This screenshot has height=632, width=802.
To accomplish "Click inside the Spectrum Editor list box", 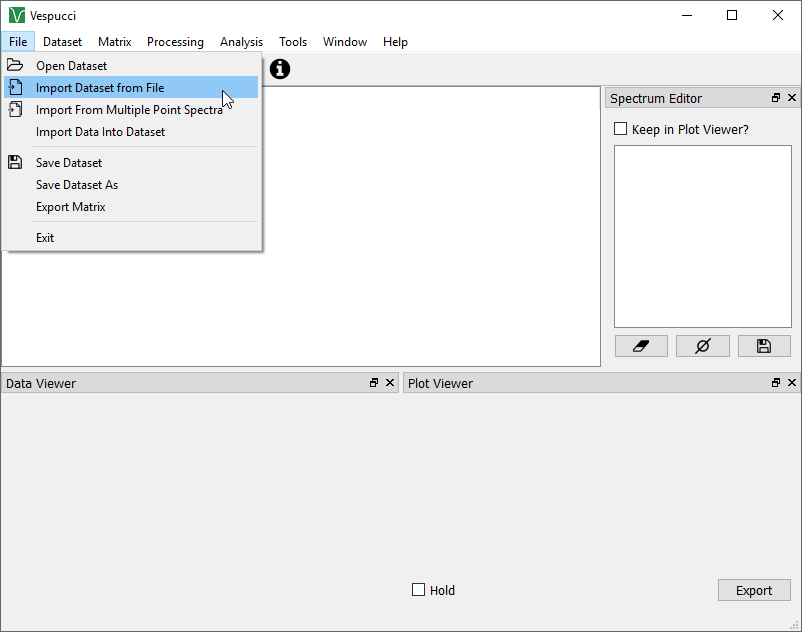I will click(703, 236).
